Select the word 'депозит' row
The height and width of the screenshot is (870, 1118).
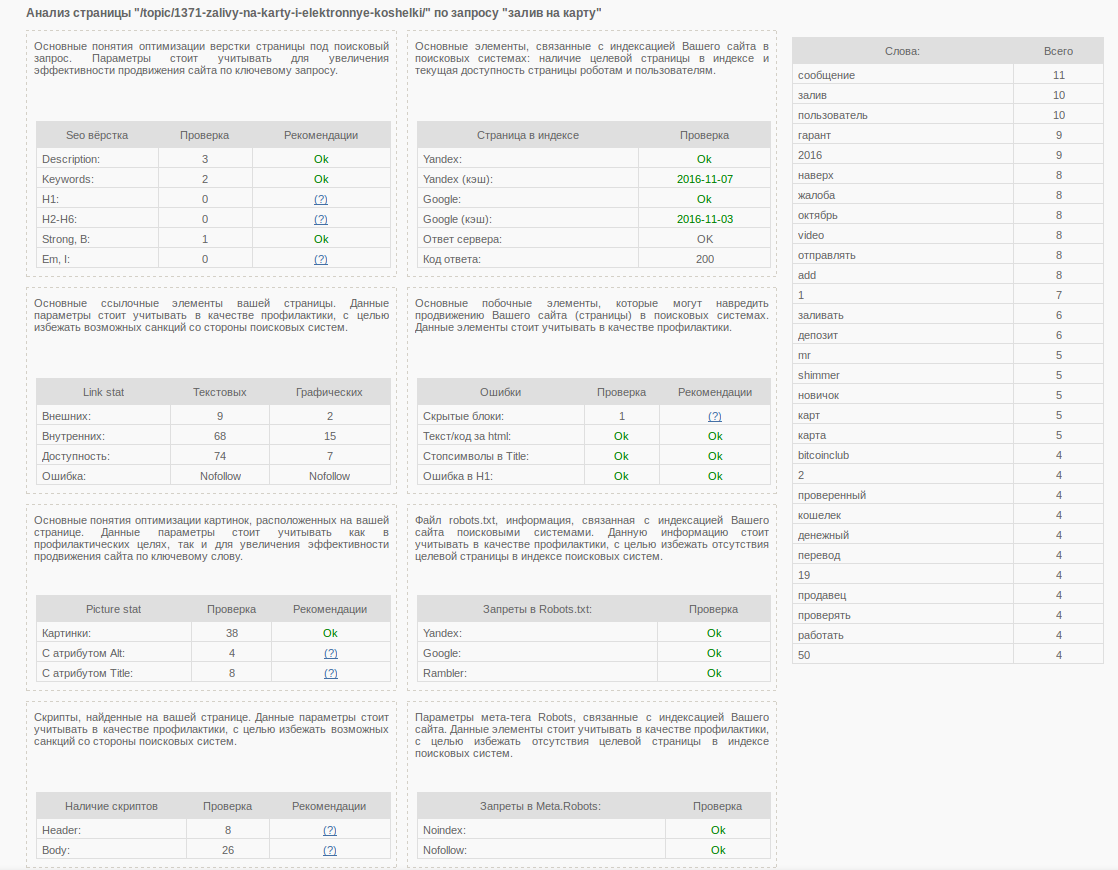tap(948, 334)
